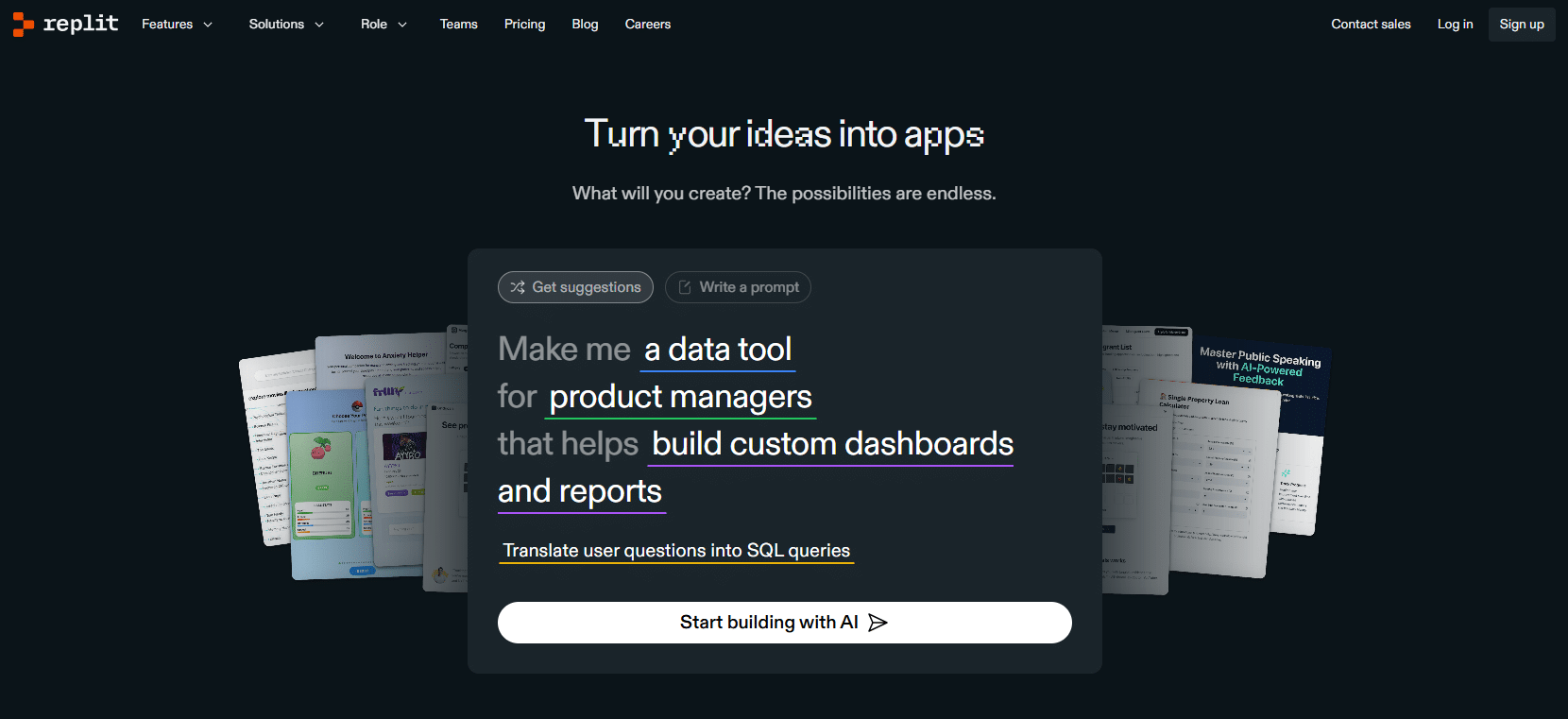Click the send arrow icon beside Start building

[878, 623]
